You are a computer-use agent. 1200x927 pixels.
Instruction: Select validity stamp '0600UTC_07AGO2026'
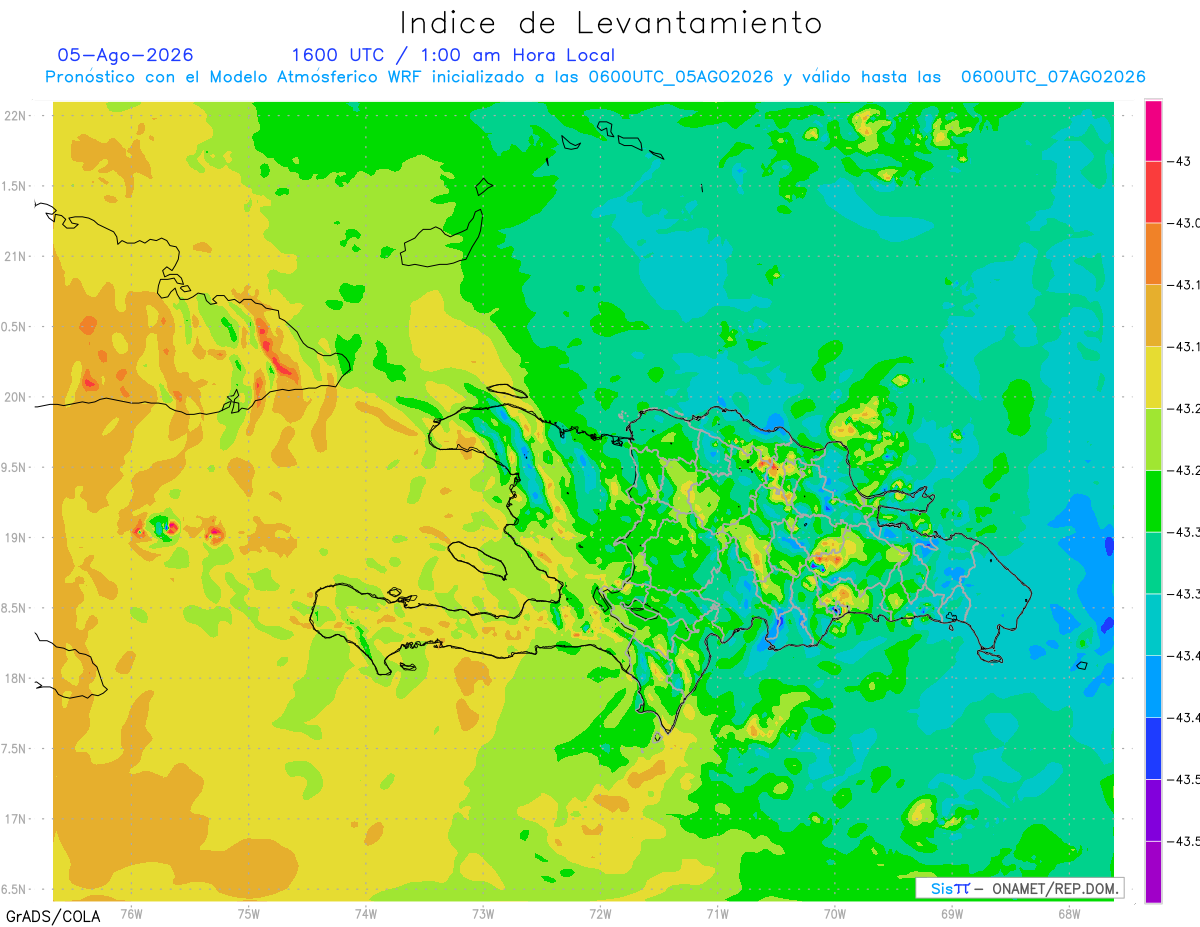pos(1053,77)
